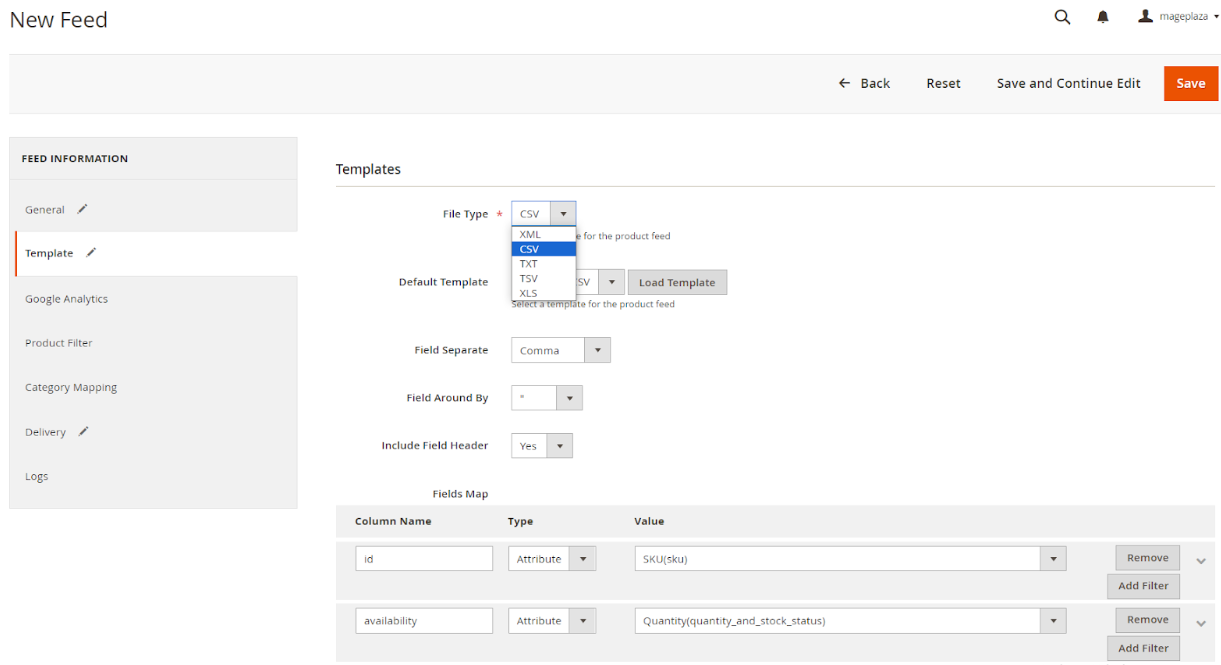The height and width of the screenshot is (665, 1221).
Task: Select XML from File Type list
Action: coord(530,234)
